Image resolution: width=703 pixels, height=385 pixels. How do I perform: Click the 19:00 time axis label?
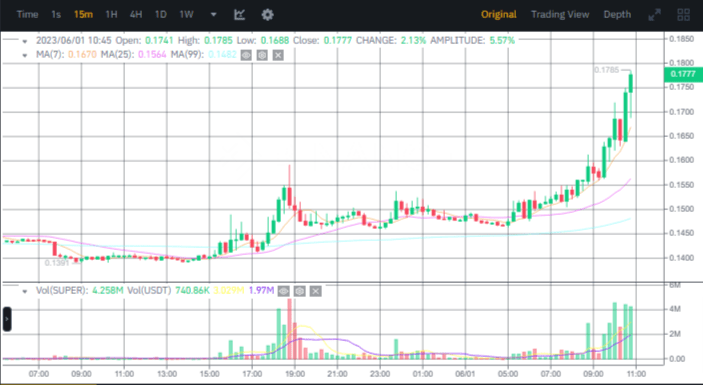(294, 373)
